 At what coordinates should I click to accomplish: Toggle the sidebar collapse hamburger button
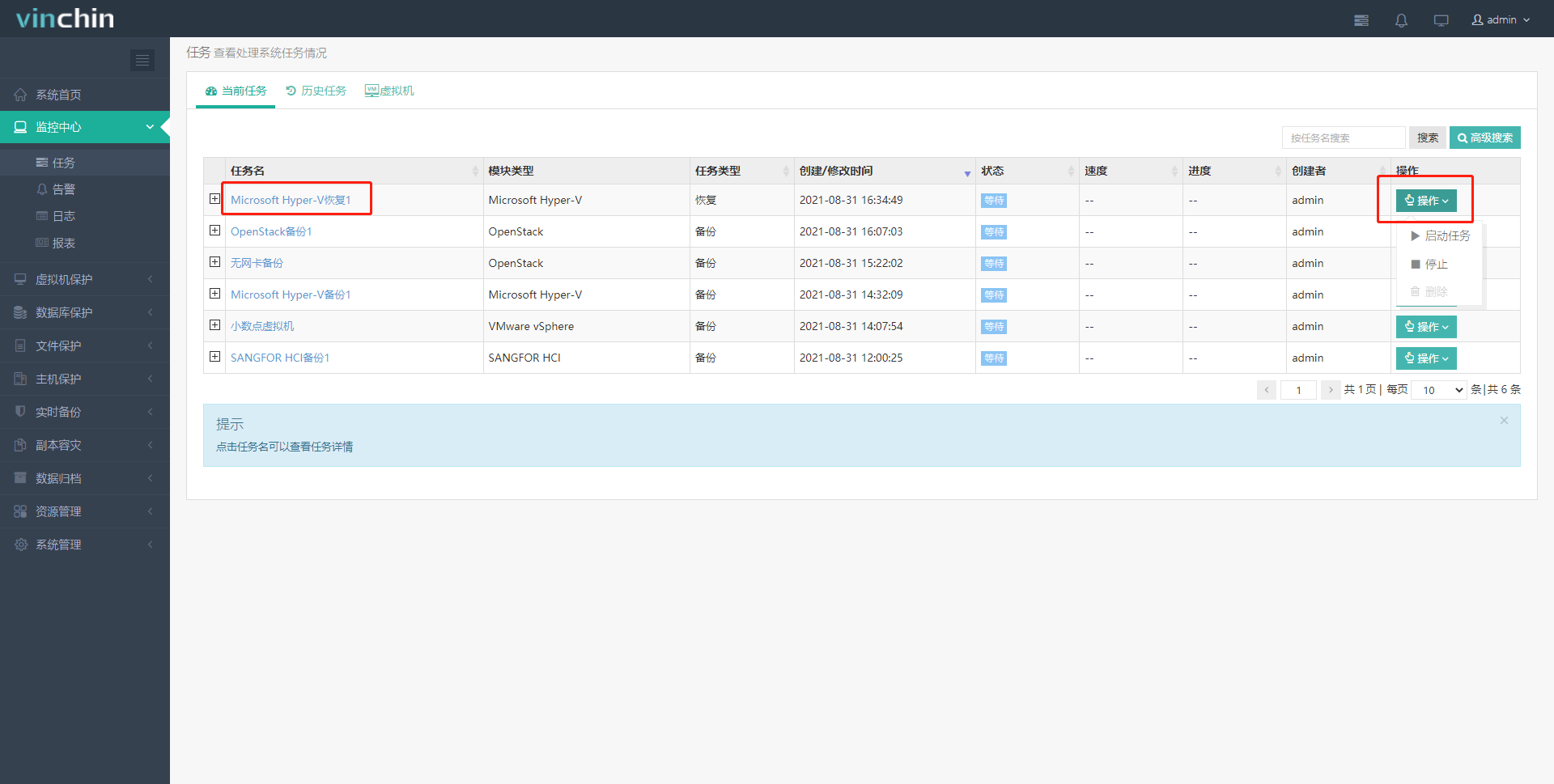coord(142,60)
